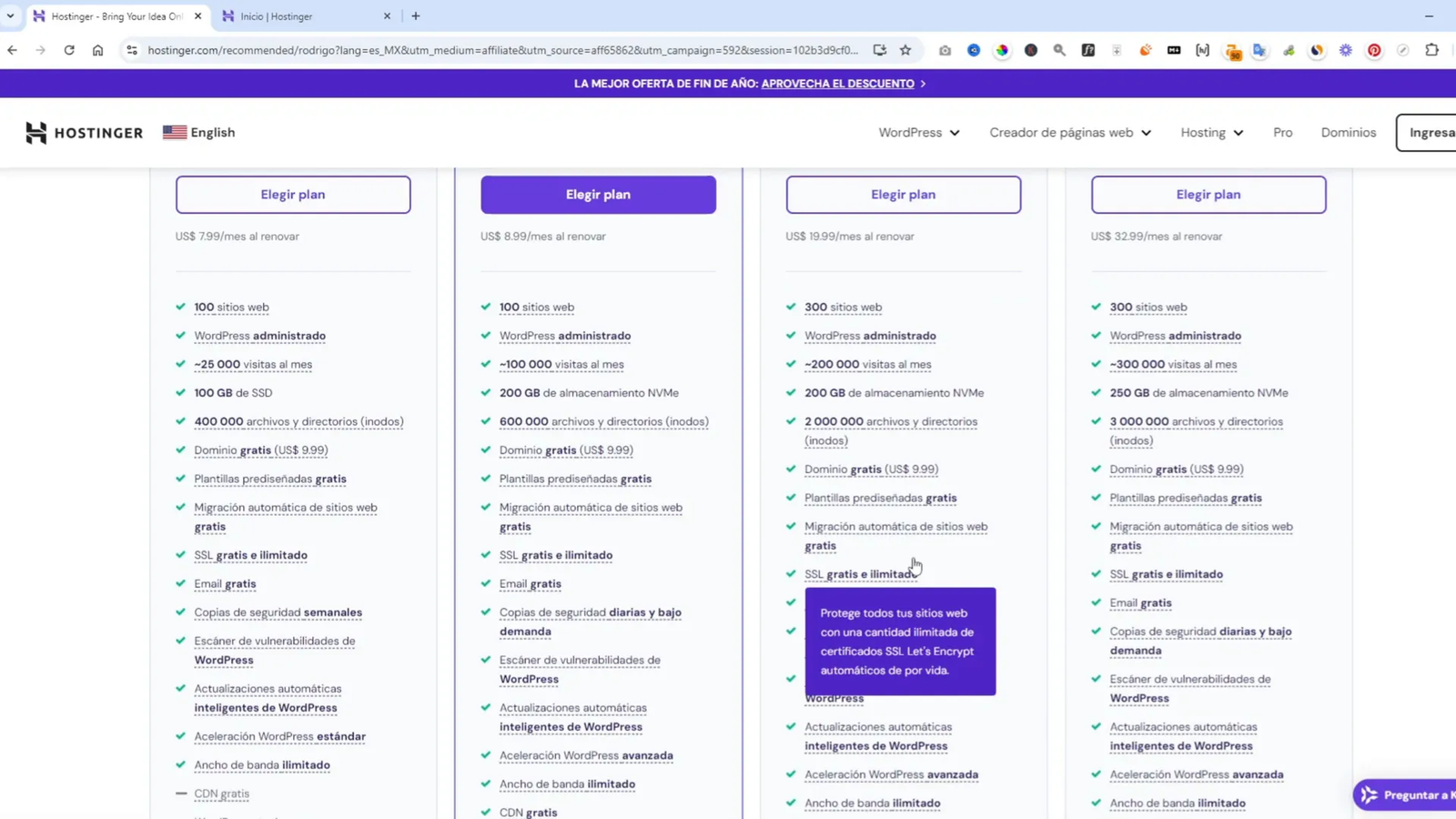Screen dimensions: 1456x819
Task: Open the English language selector
Action: pyautogui.click(x=198, y=132)
